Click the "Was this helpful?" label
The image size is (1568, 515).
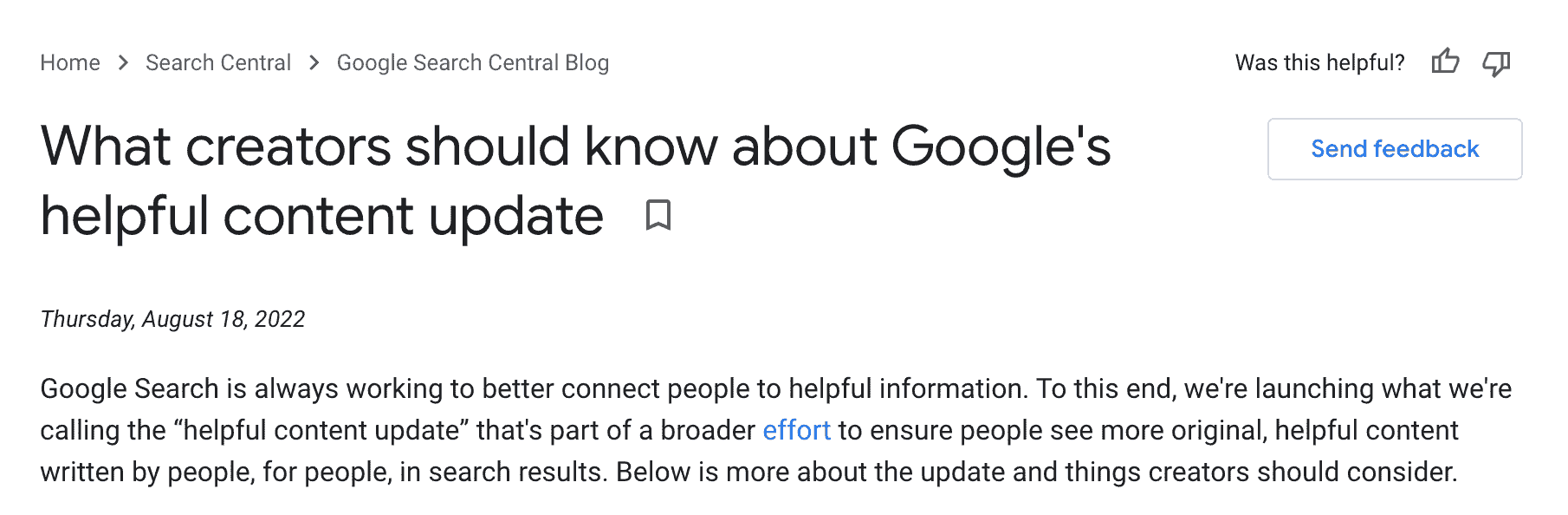pyautogui.click(x=1319, y=62)
